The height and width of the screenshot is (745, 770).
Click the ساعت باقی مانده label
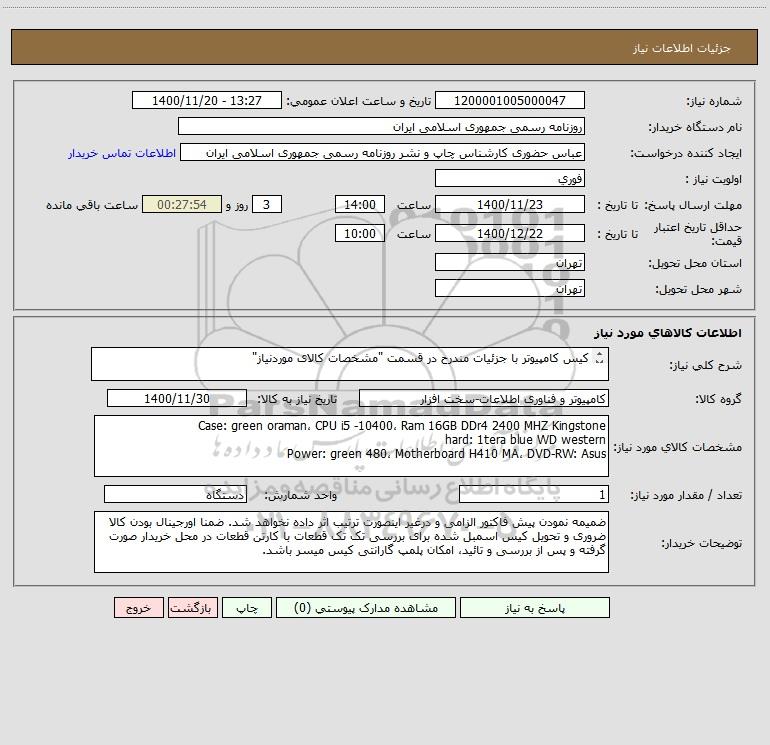[x=92, y=205]
